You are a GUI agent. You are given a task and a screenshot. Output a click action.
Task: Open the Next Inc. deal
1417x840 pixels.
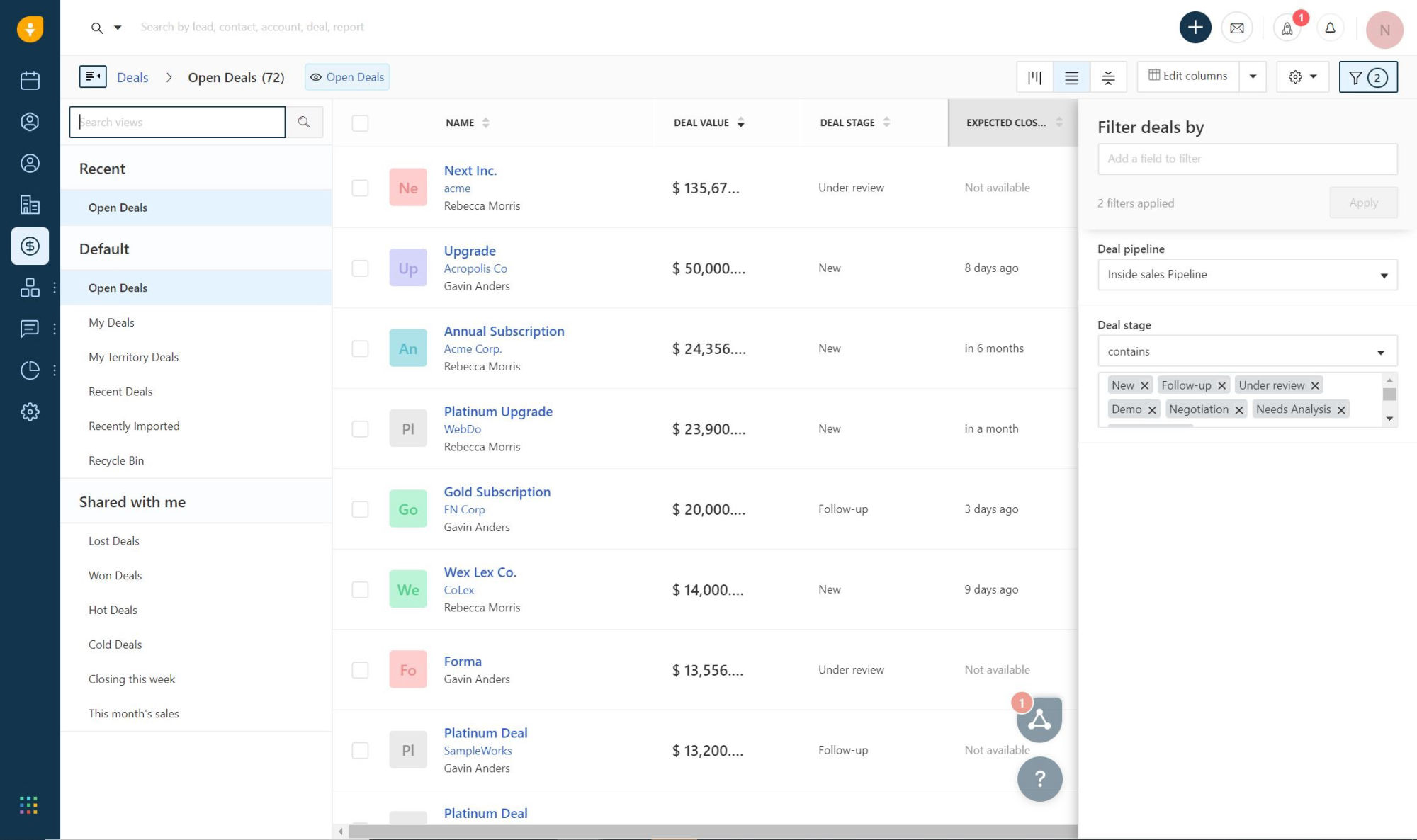pos(470,170)
